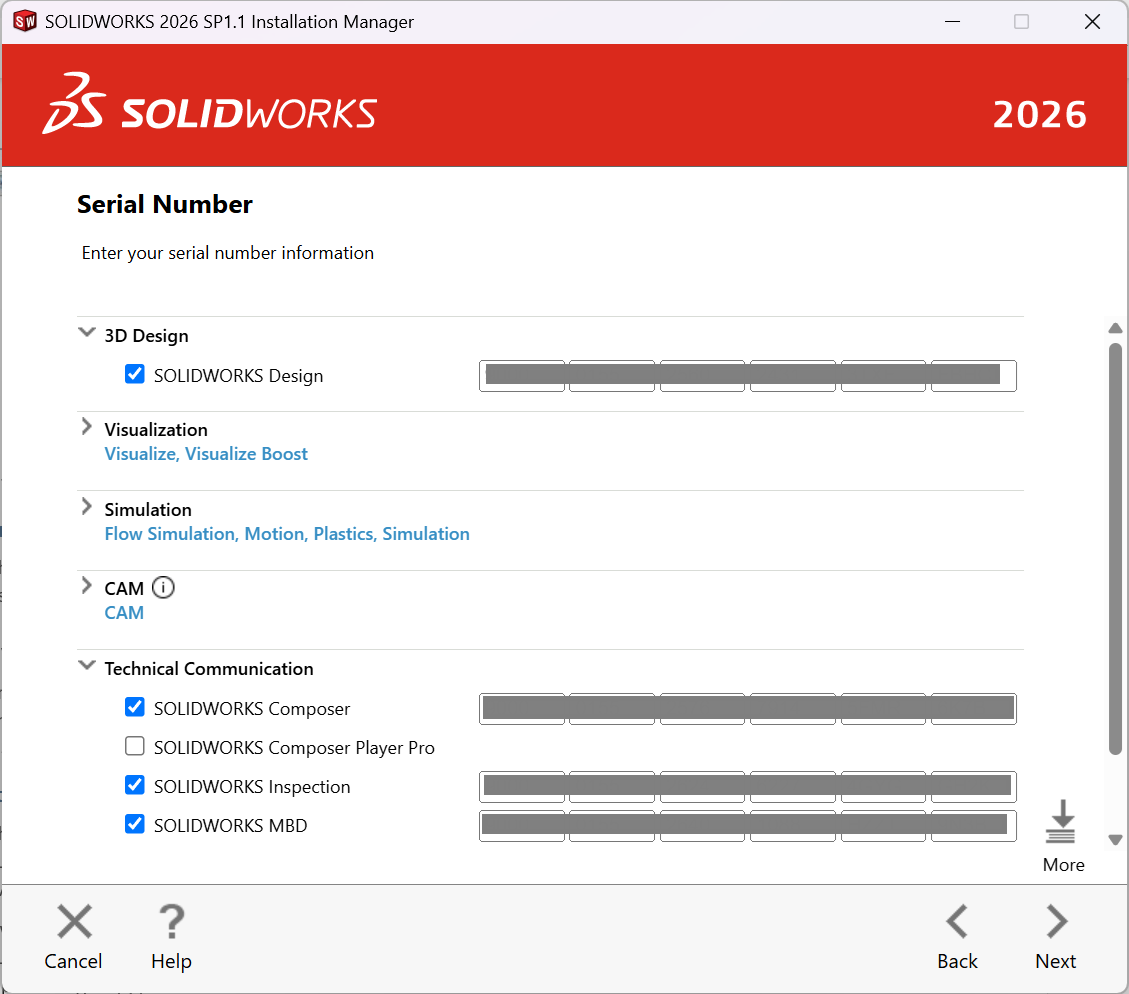Enable SOLIDWORKS Composer Player Pro

tap(135, 746)
